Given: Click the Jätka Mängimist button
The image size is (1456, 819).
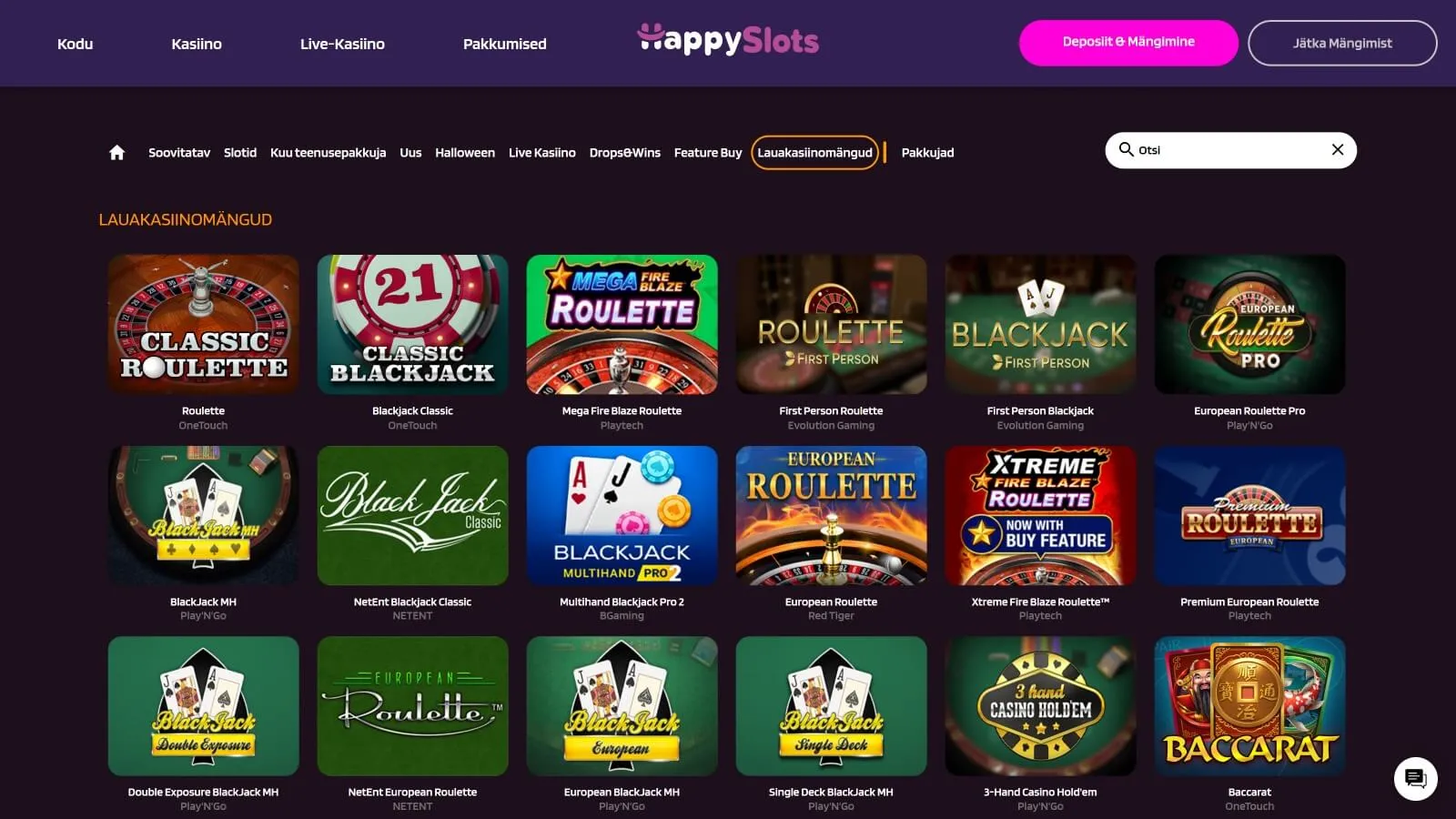Looking at the screenshot, I should 1342,43.
